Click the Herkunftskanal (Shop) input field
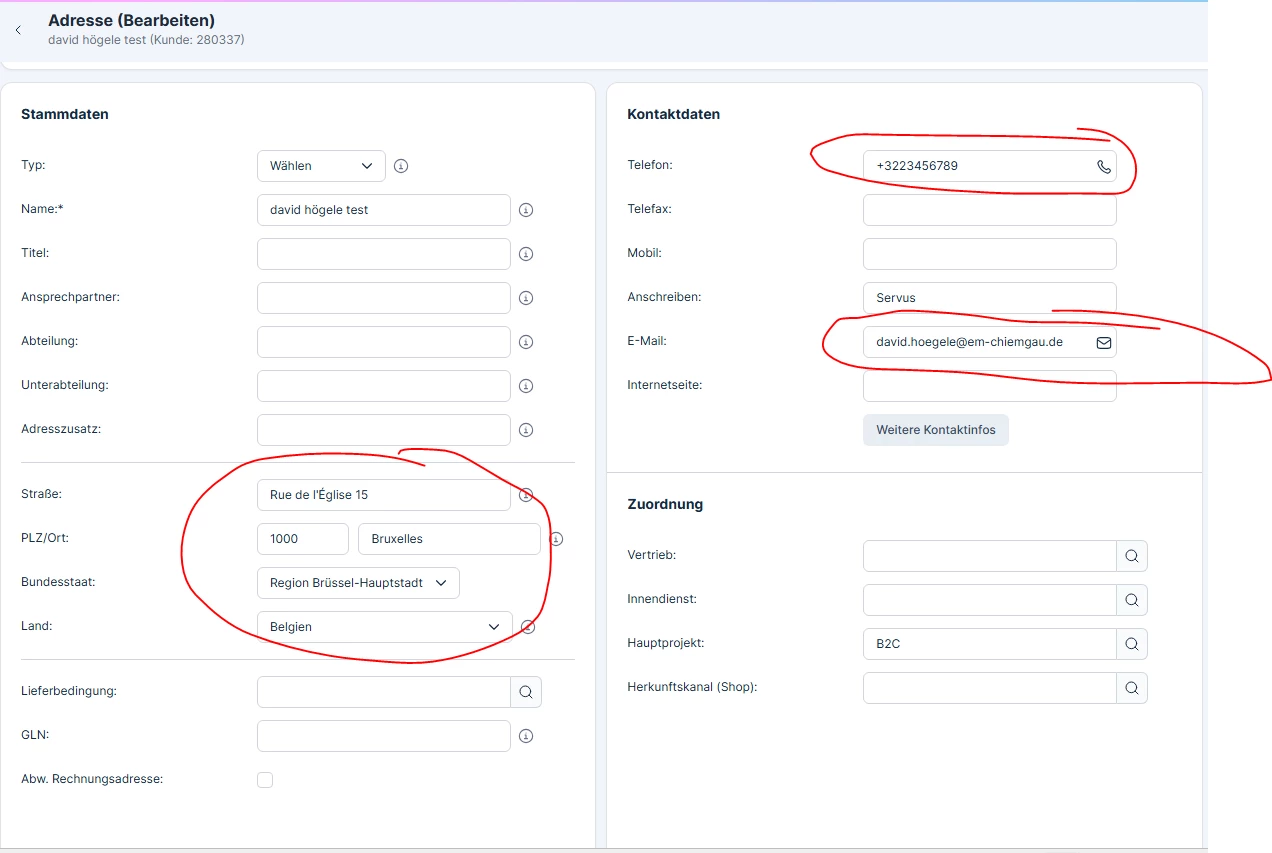The width and height of the screenshot is (1272, 853). (990, 688)
